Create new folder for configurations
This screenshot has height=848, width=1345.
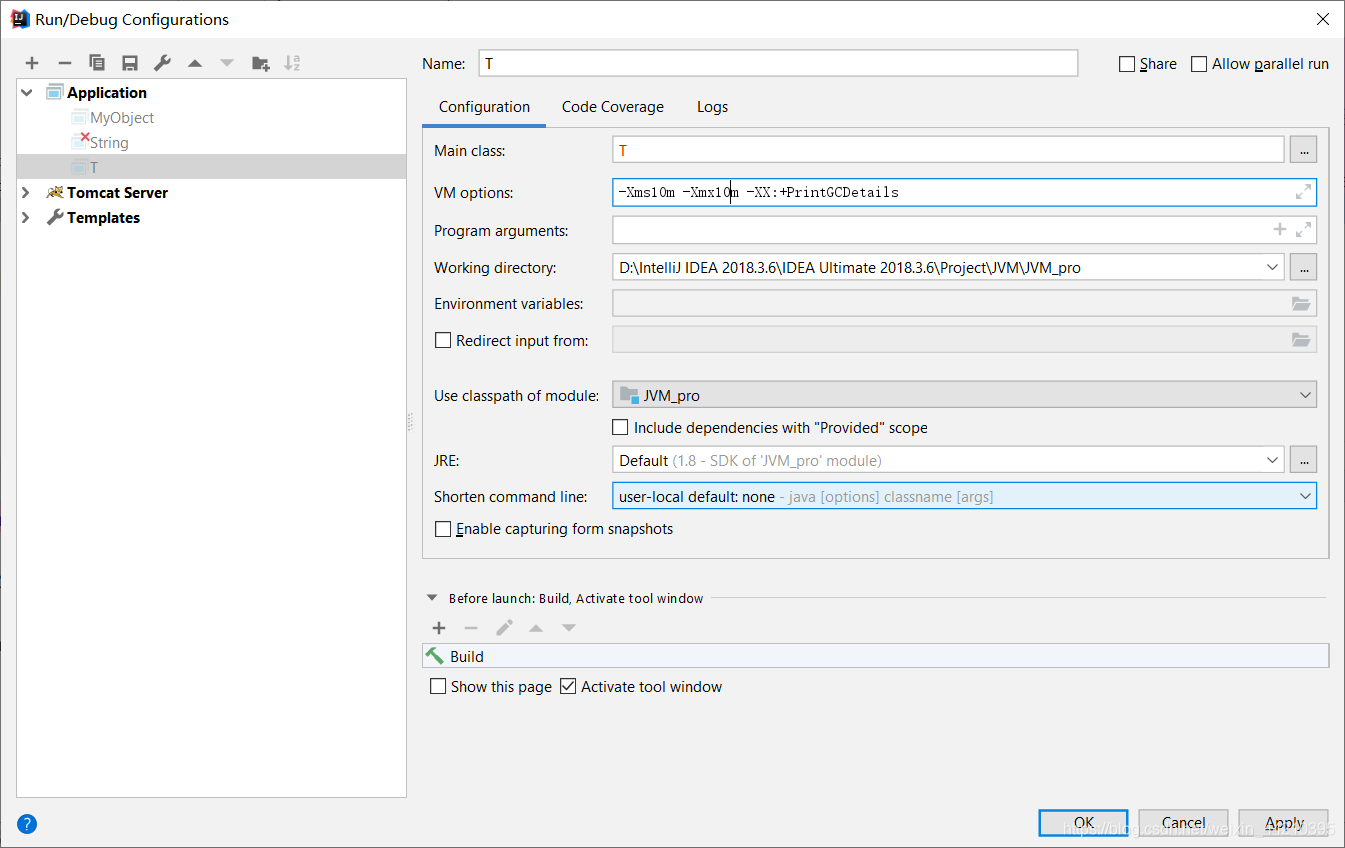(x=260, y=63)
